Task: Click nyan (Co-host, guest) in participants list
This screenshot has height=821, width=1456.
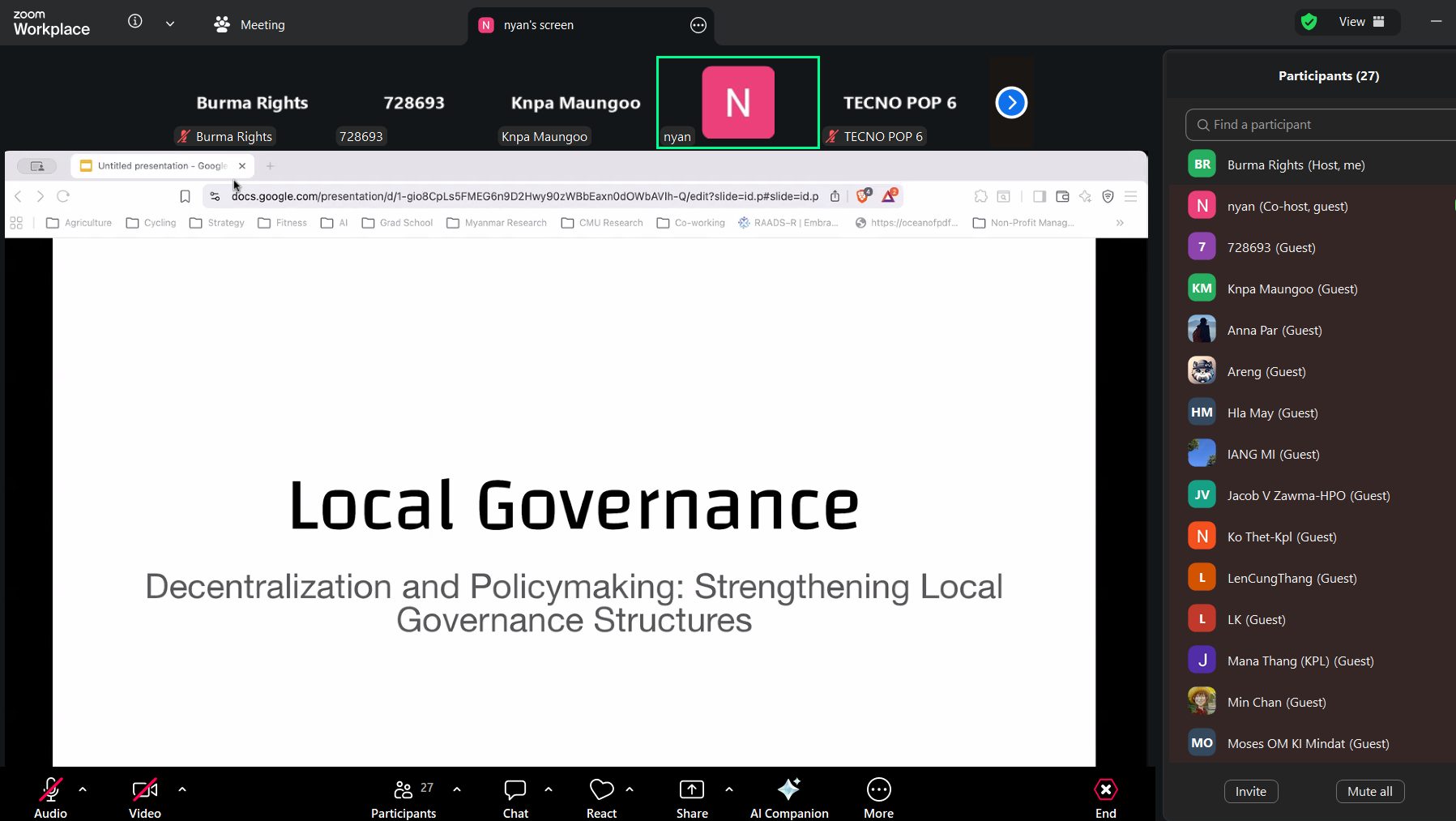Action: (x=1313, y=206)
